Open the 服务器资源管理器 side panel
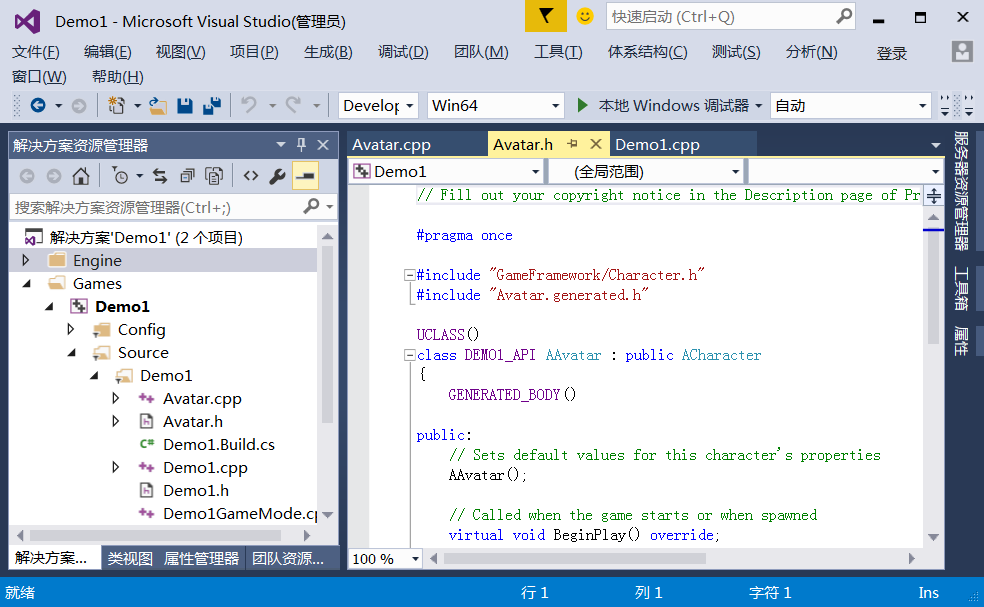 [x=961, y=191]
